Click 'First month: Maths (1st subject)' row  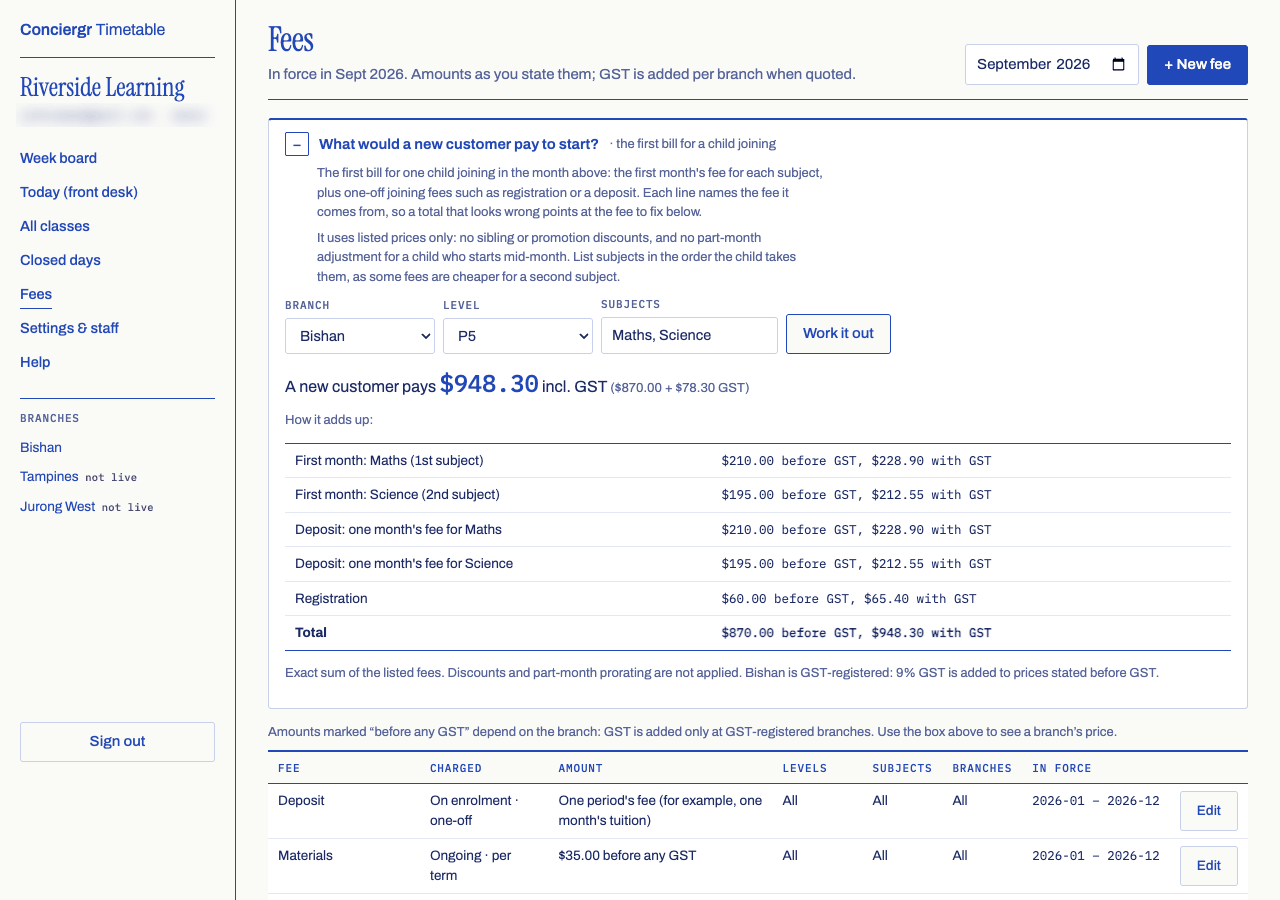tap(758, 461)
